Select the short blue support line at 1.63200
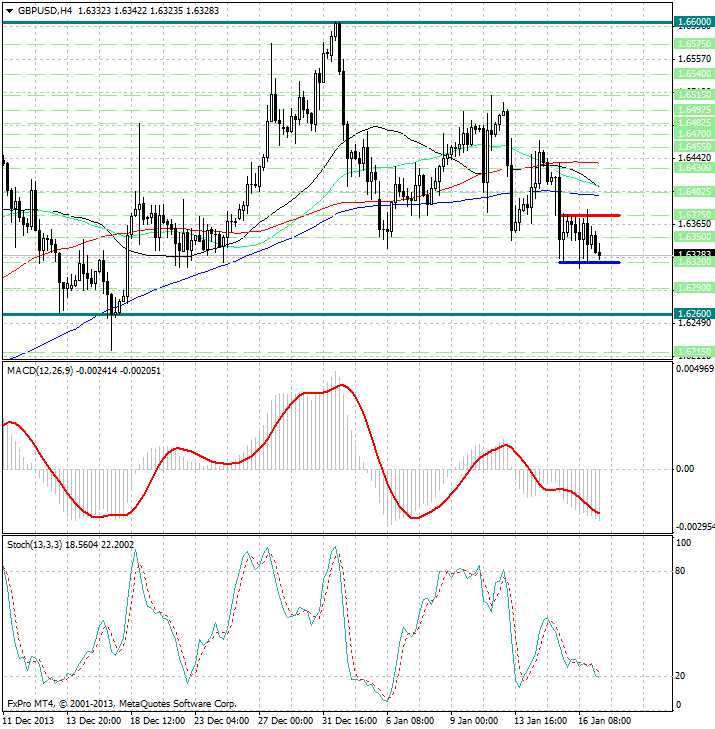This screenshot has width=715, height=729. click(x=589, y=263)
